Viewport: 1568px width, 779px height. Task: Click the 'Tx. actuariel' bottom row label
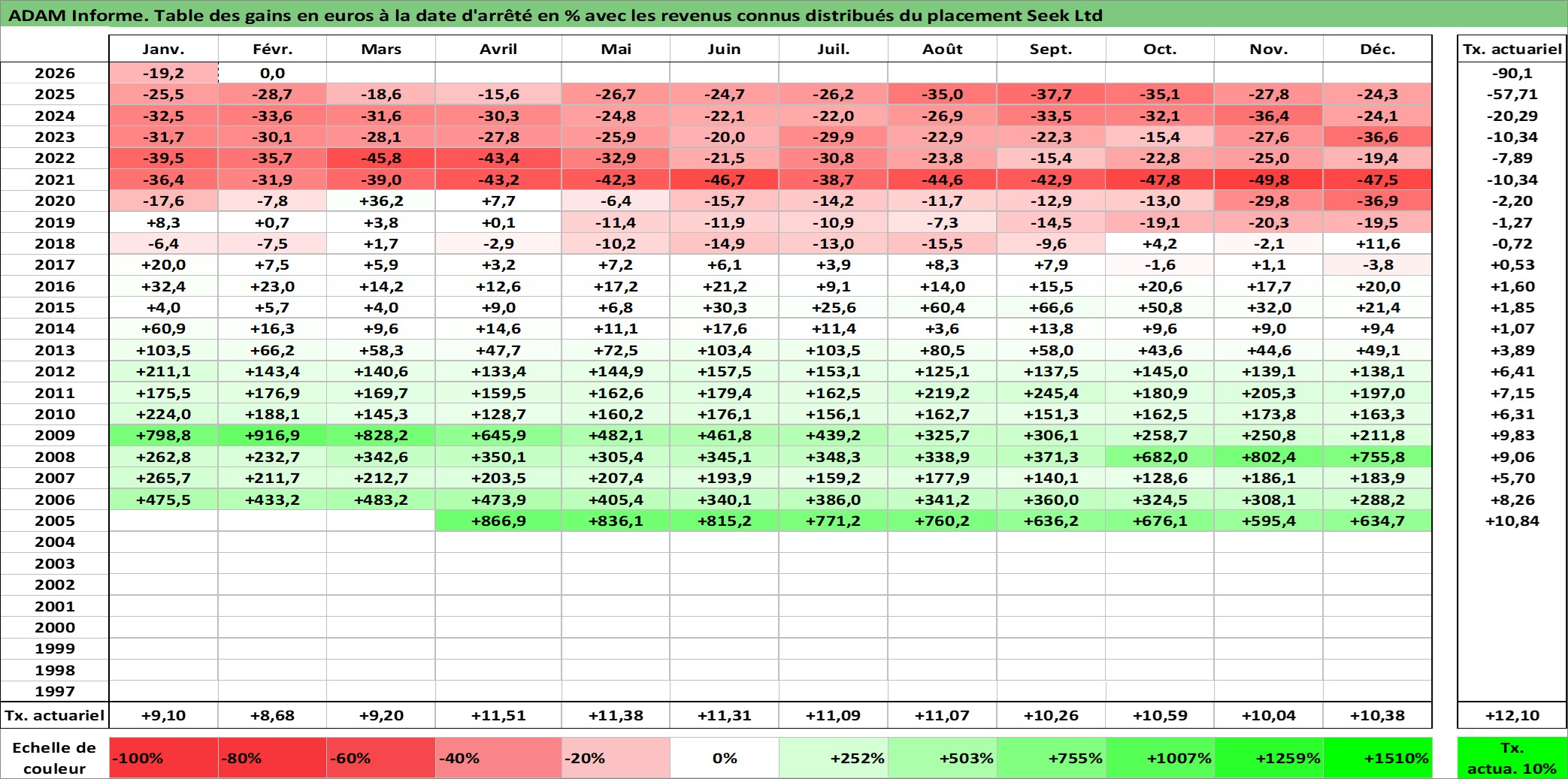[55, 715]
